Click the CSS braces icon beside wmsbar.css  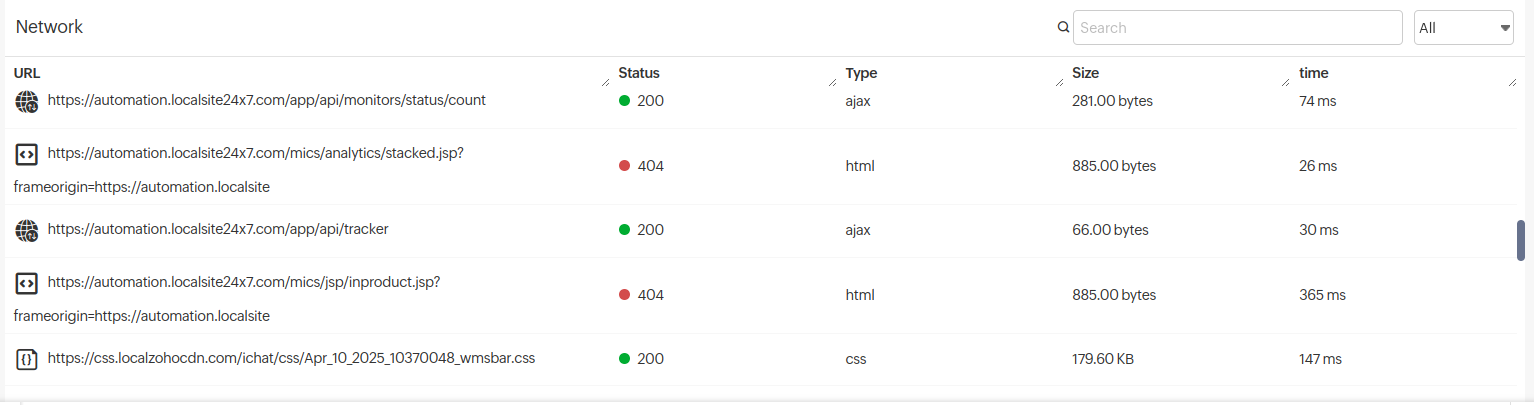(27, 359)
